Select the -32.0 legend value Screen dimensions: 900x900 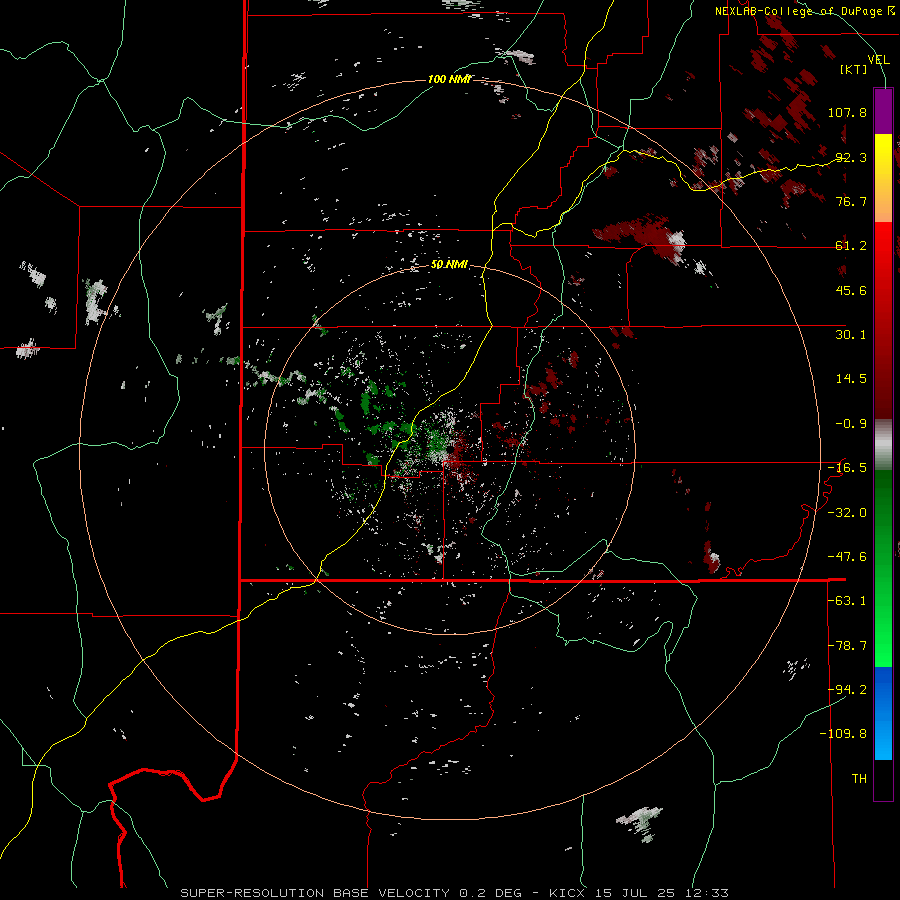point(847,513)
